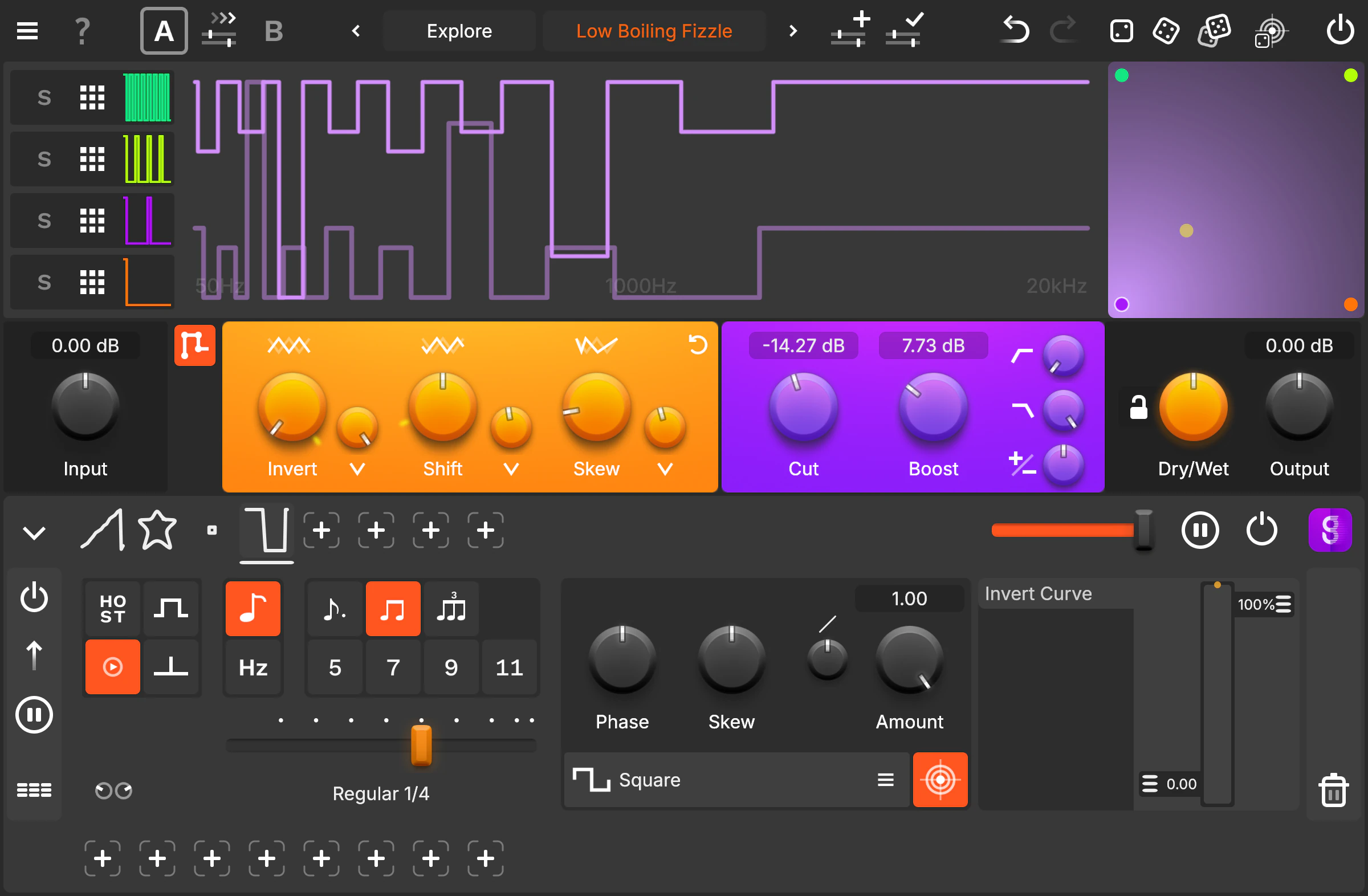Open the randomizer target settings icon
1368x896 pixels.
1272,30
